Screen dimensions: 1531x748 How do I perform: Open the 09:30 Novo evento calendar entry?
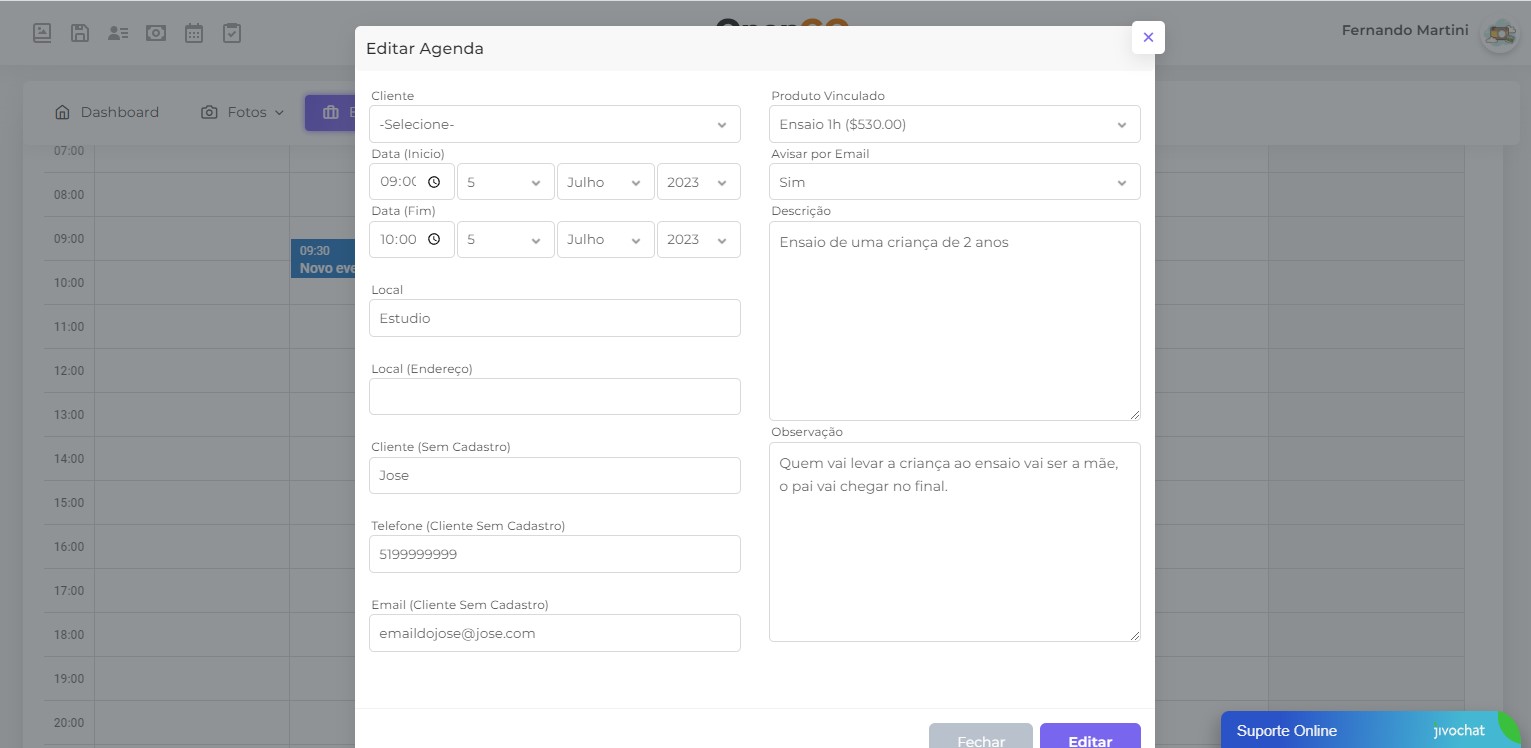point(323,259)
